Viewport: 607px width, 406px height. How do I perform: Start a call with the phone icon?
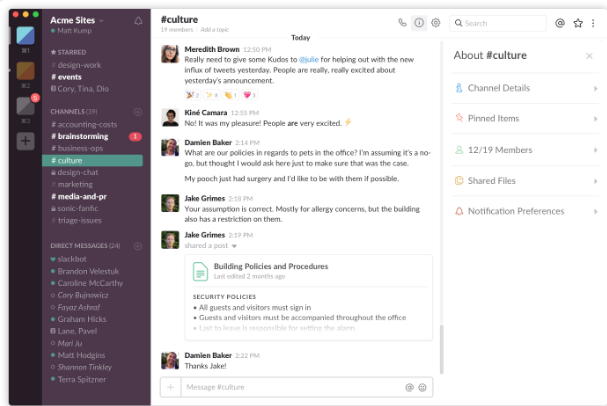pos(402,22)
